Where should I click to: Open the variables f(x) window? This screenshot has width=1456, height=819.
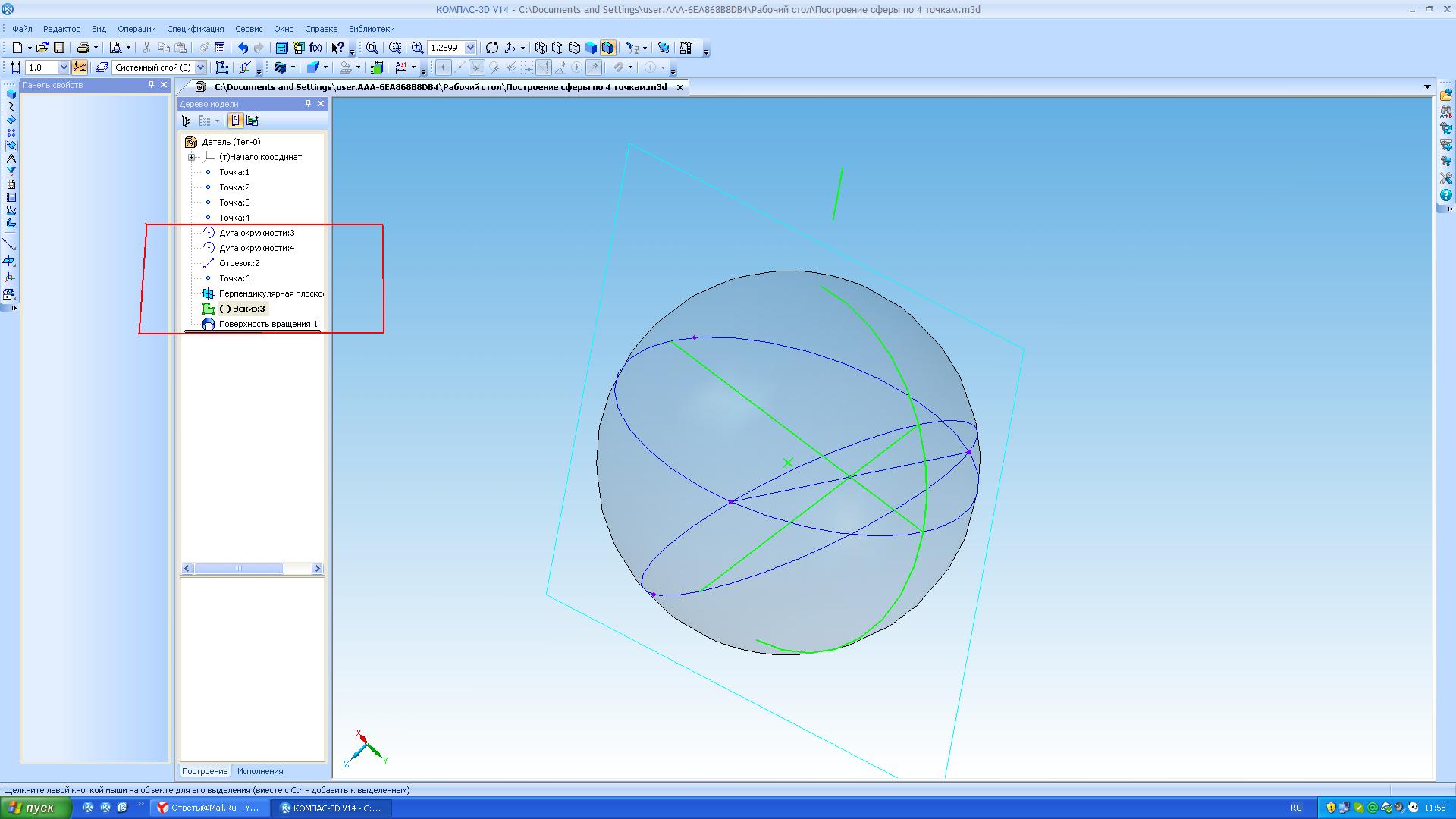point(315,48)
